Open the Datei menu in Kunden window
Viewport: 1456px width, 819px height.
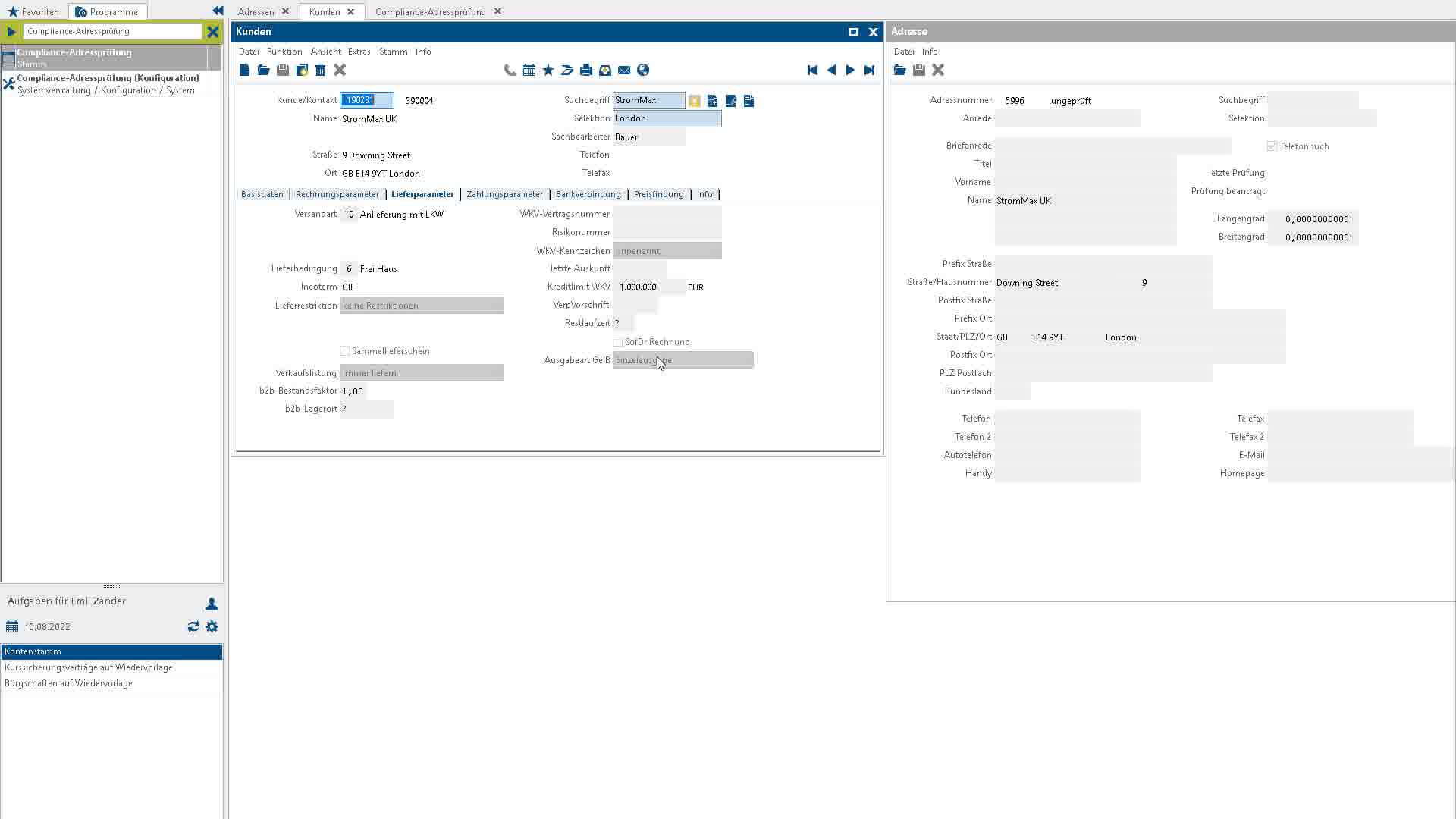coord(249,52)
